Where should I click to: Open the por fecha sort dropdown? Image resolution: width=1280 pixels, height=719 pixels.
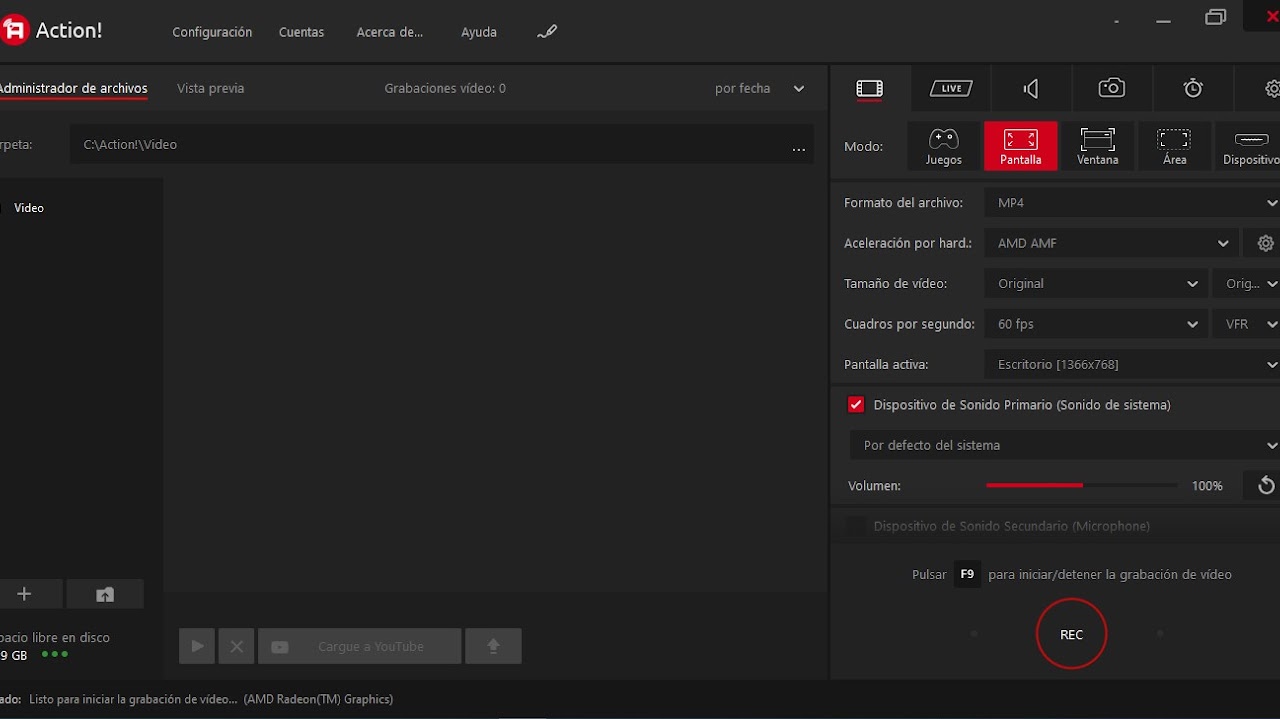758,89
